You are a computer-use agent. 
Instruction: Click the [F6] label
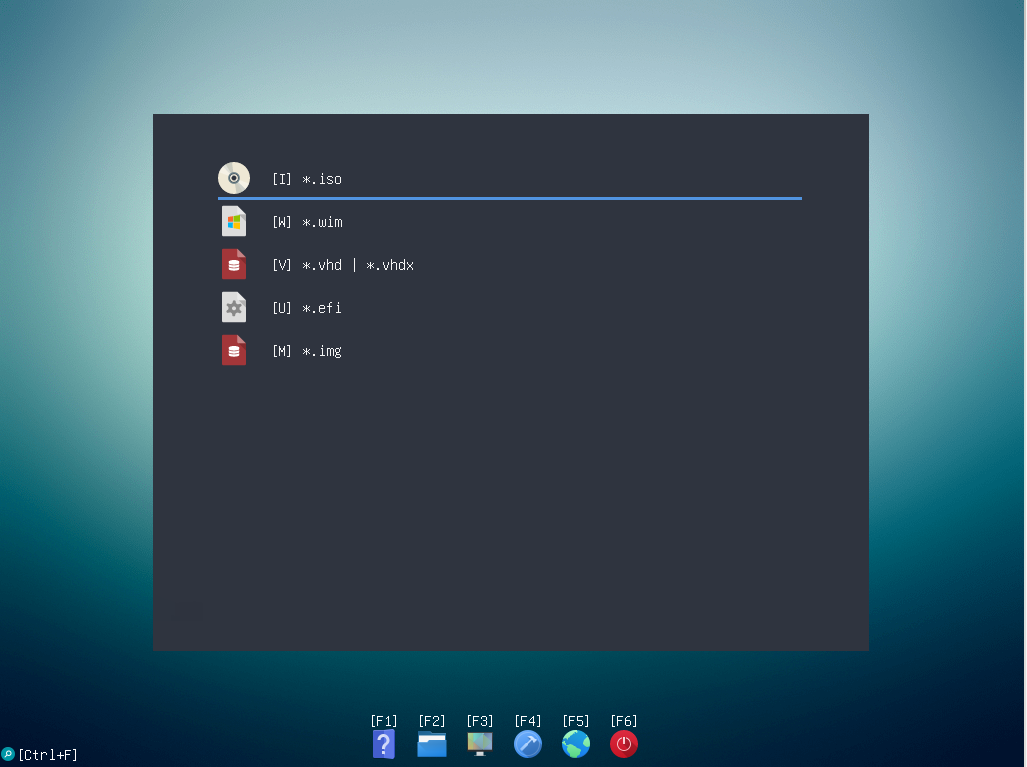point(624,720)
